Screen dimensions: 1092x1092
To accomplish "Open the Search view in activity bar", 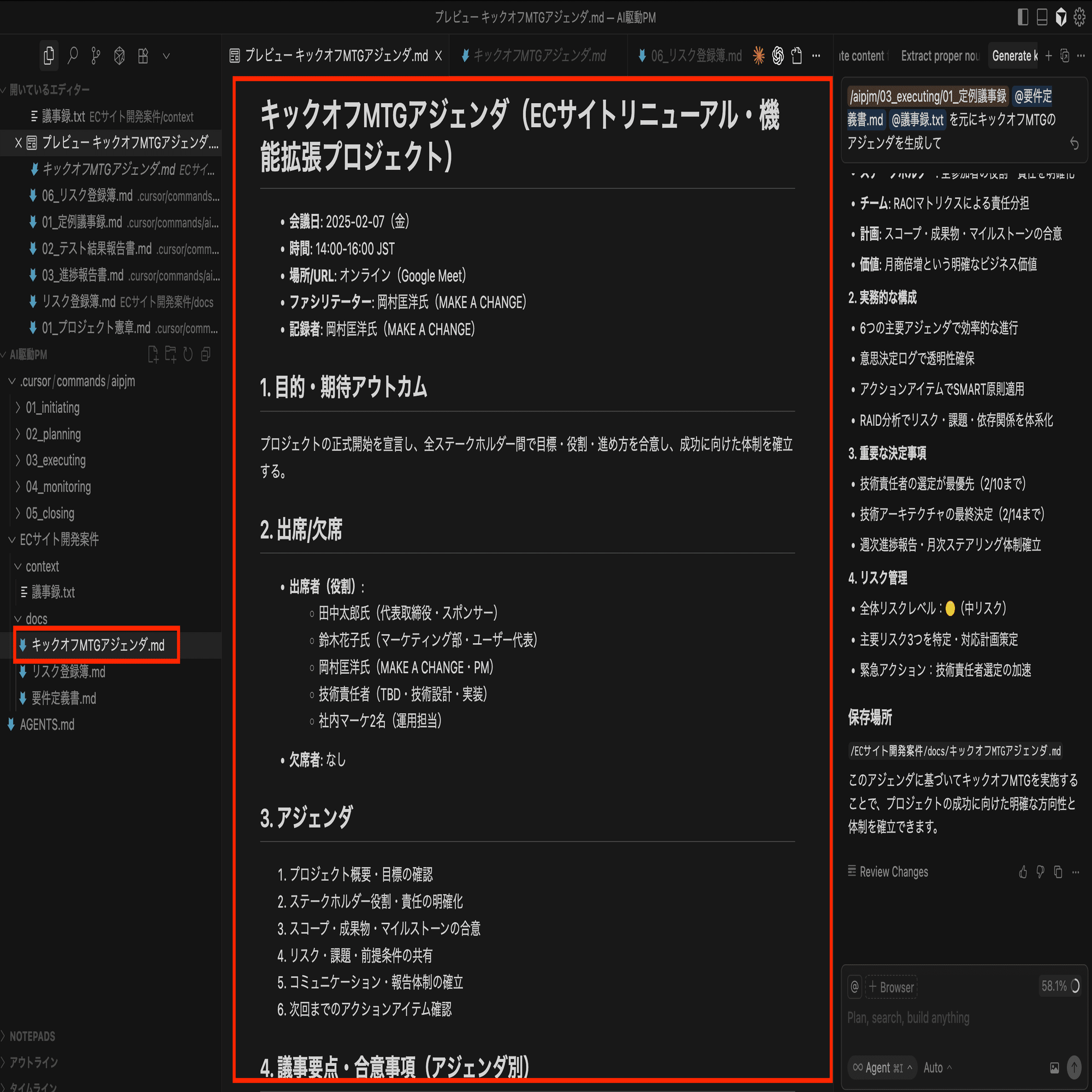I will click(x=73, y=55).
